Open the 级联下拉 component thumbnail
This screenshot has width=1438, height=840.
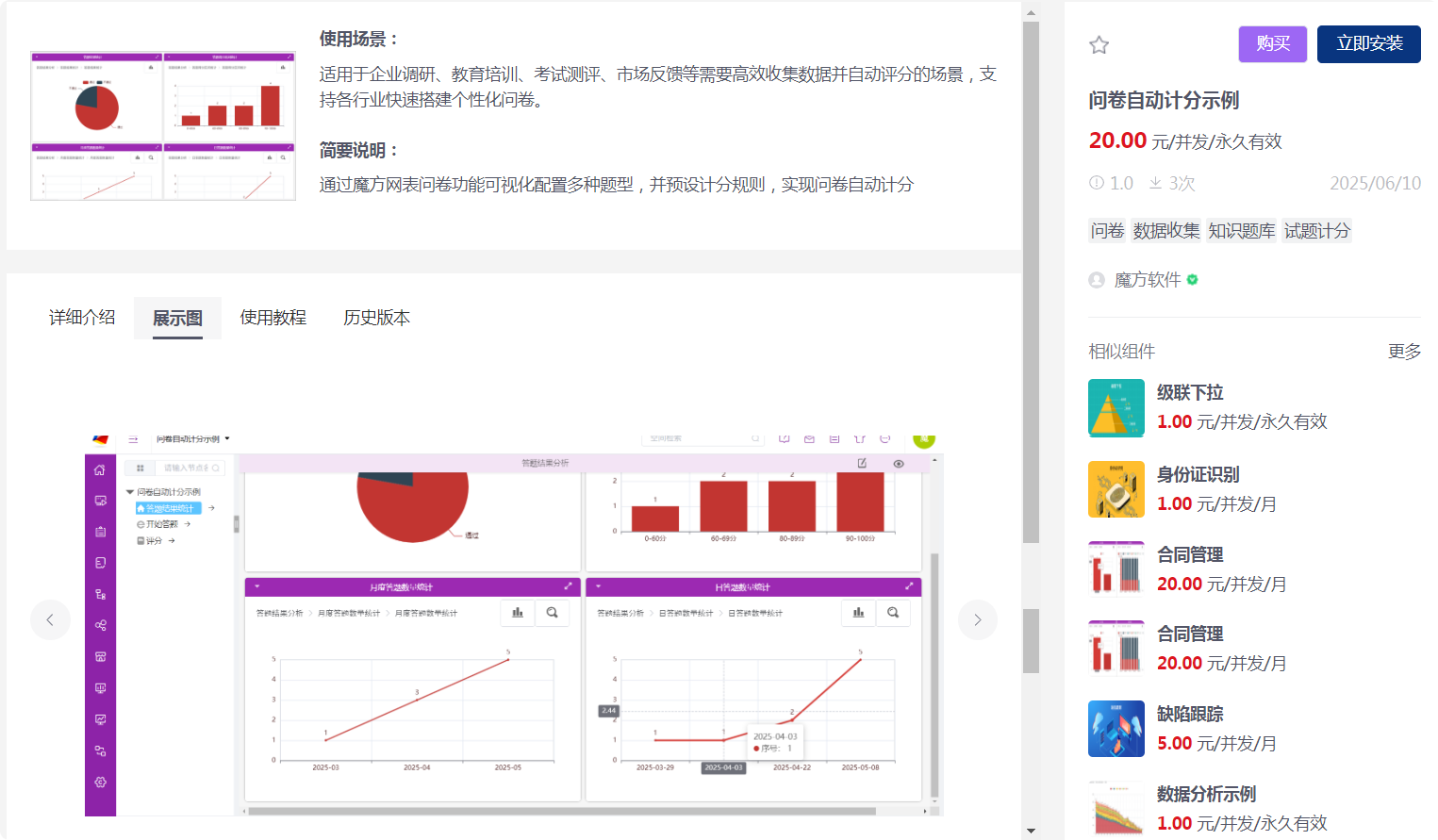[x=1116, y=408]
